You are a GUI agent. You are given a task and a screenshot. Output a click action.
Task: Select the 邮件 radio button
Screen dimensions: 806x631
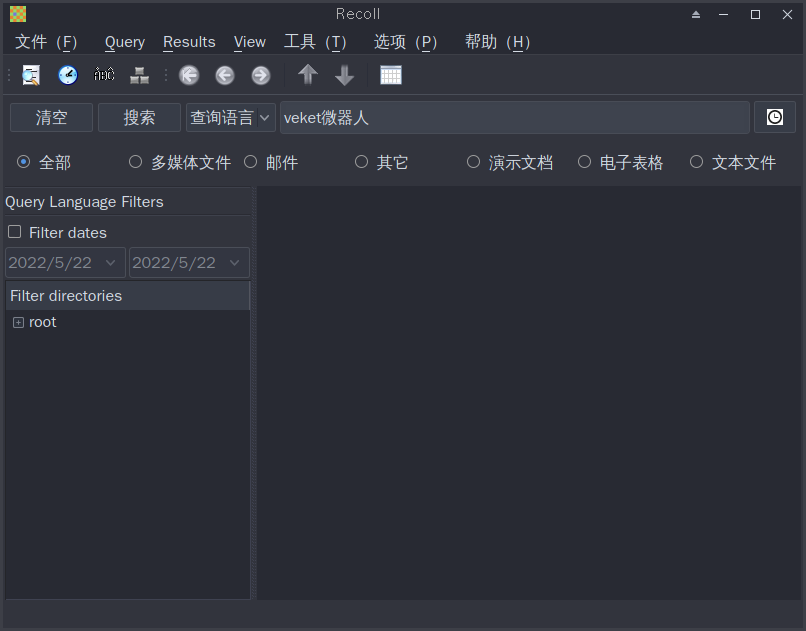click(x=250, y=162)
